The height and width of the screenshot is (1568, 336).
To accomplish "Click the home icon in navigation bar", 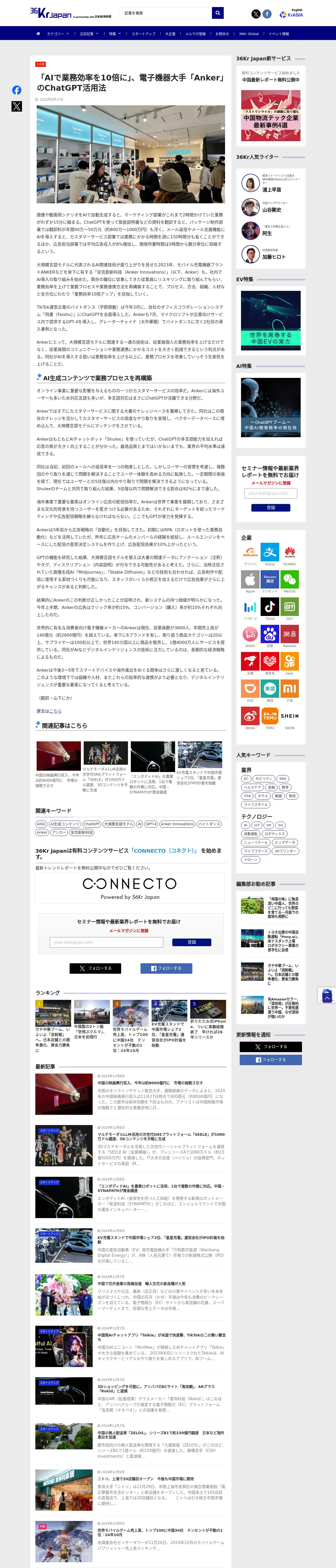I will 38,33.
